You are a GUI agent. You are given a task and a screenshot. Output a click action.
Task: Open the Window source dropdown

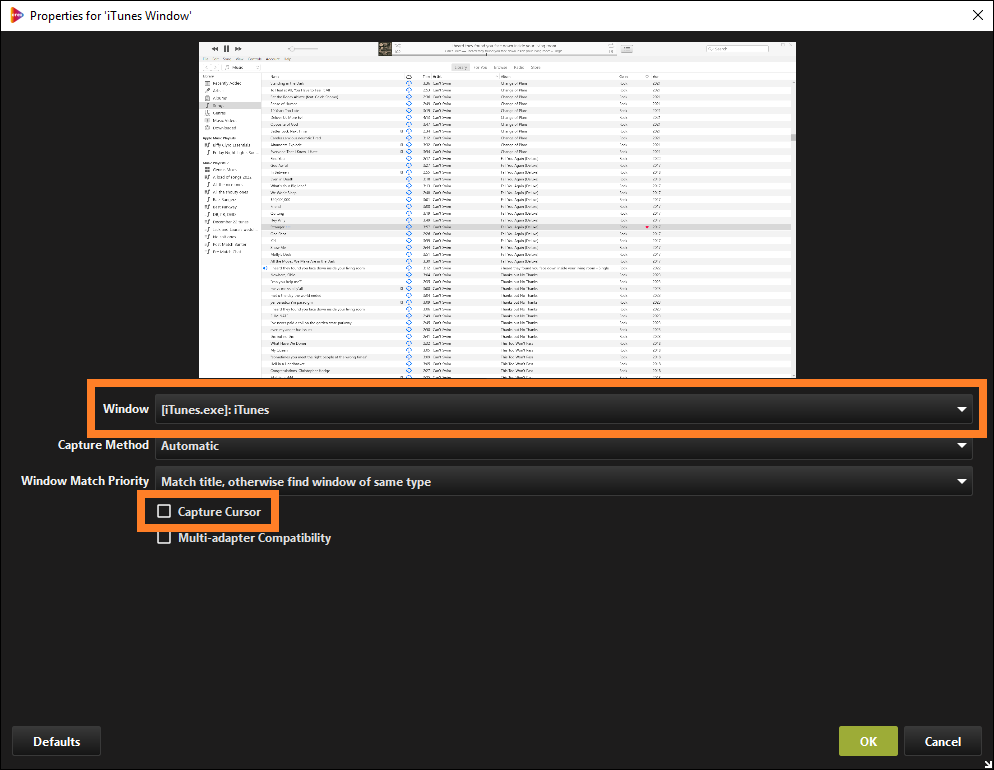[563, 409]
